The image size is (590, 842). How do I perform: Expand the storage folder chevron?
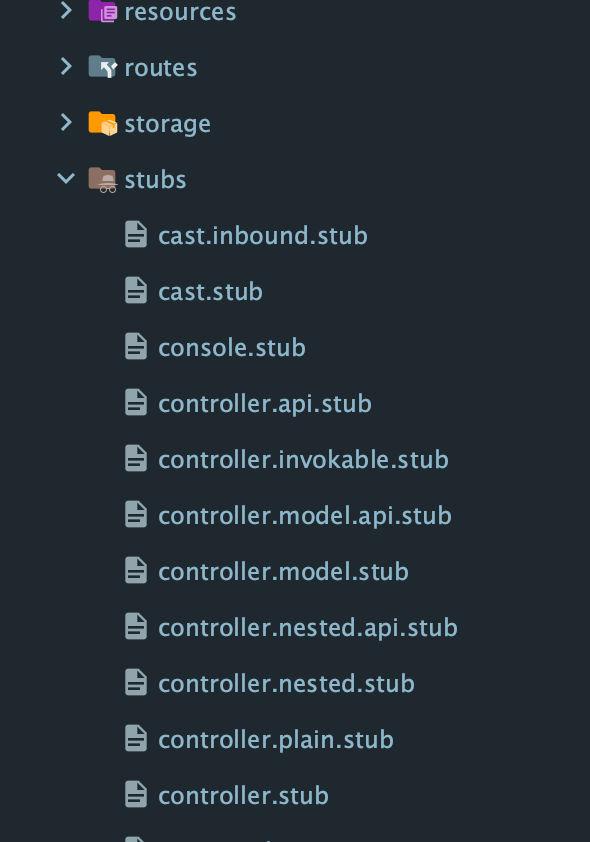66,122
